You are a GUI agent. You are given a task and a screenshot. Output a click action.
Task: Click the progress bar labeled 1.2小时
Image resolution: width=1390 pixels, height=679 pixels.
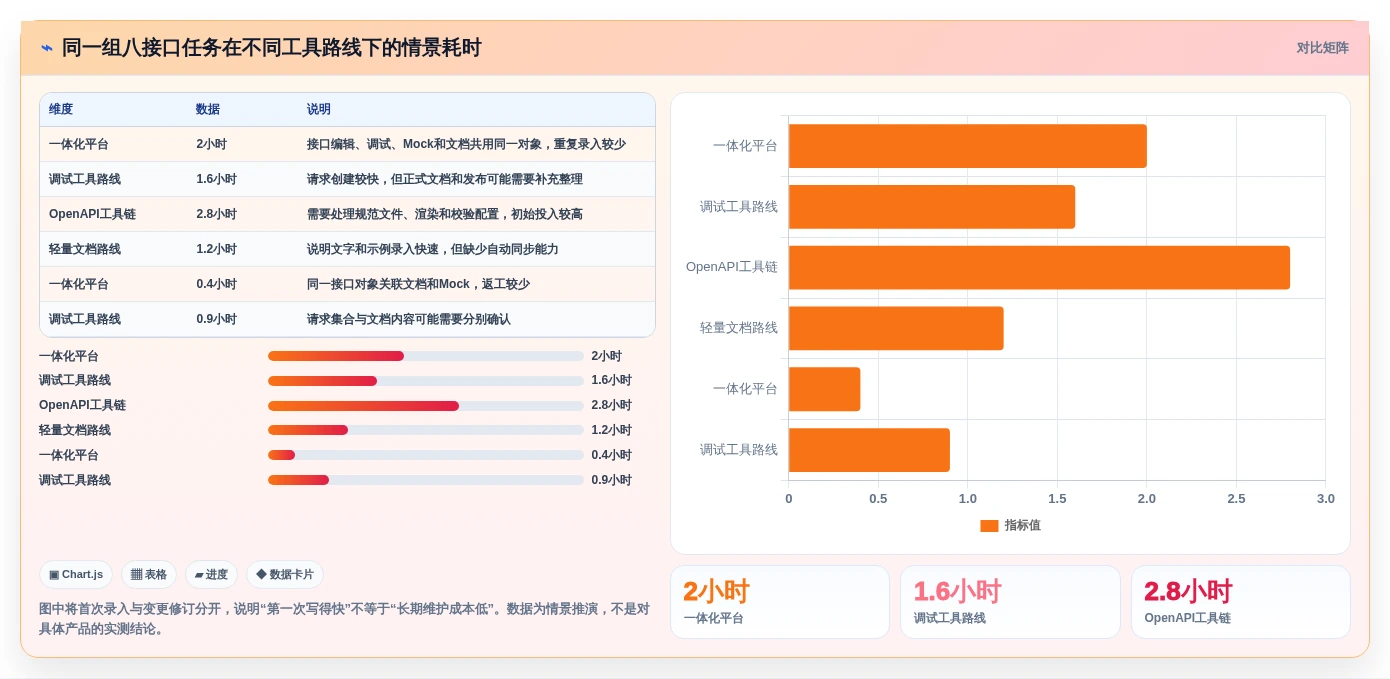pos(426,430)
